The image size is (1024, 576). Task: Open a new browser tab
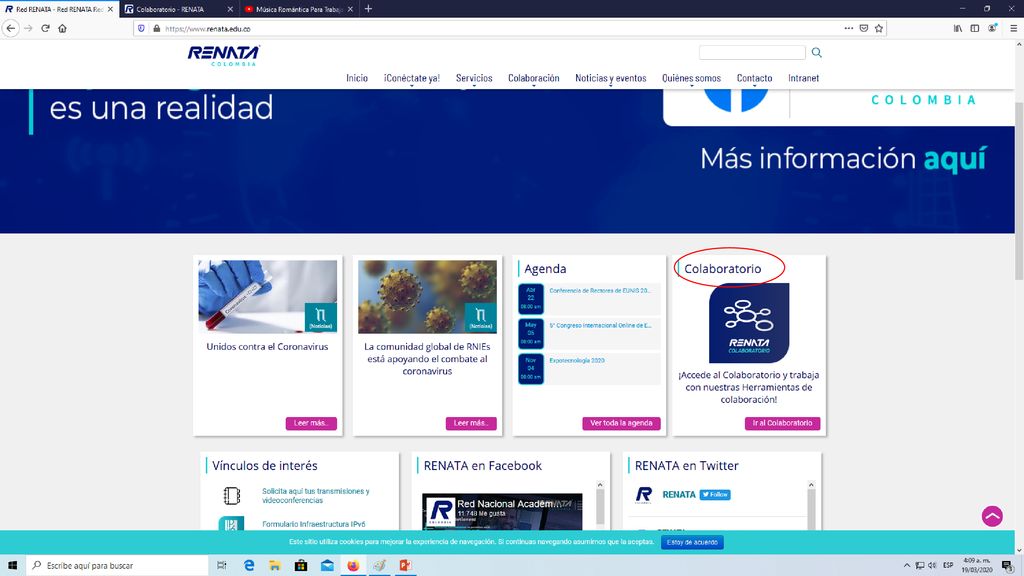coord(368,8)
